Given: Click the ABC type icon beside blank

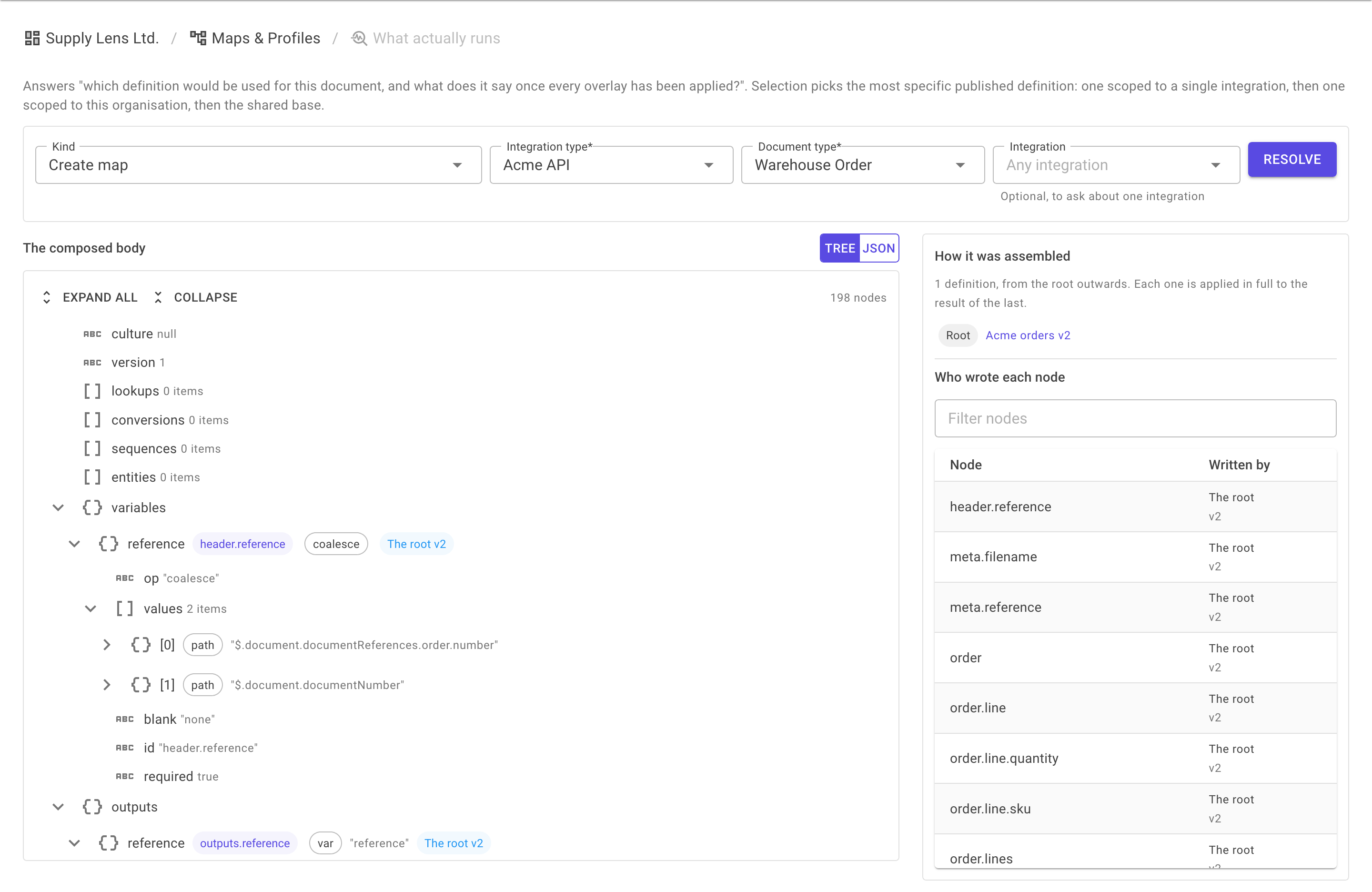Looking at the screenshot, I should pyautogui.click(x=124, y=719).
